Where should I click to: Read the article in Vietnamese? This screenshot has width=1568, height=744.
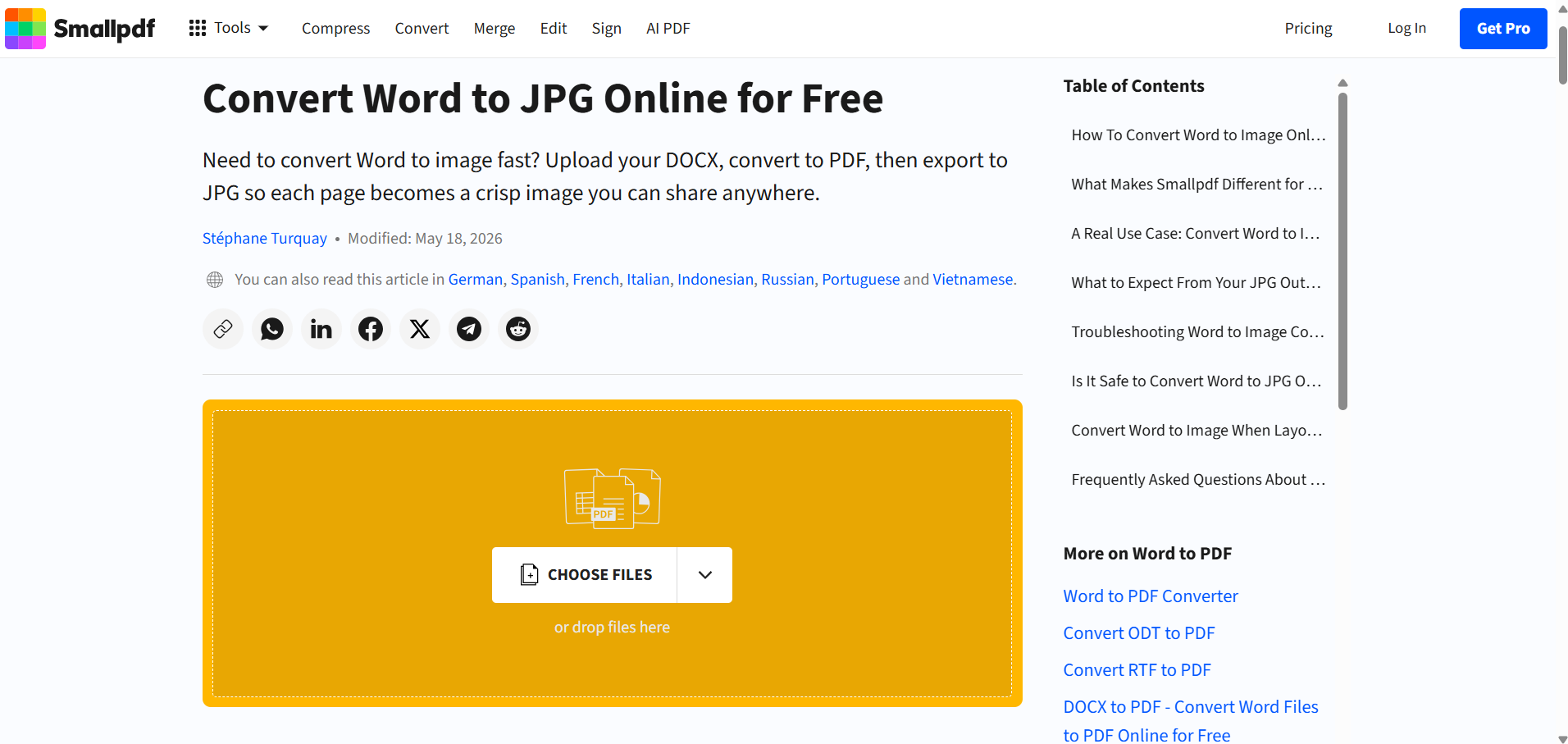tap(973, 280)
